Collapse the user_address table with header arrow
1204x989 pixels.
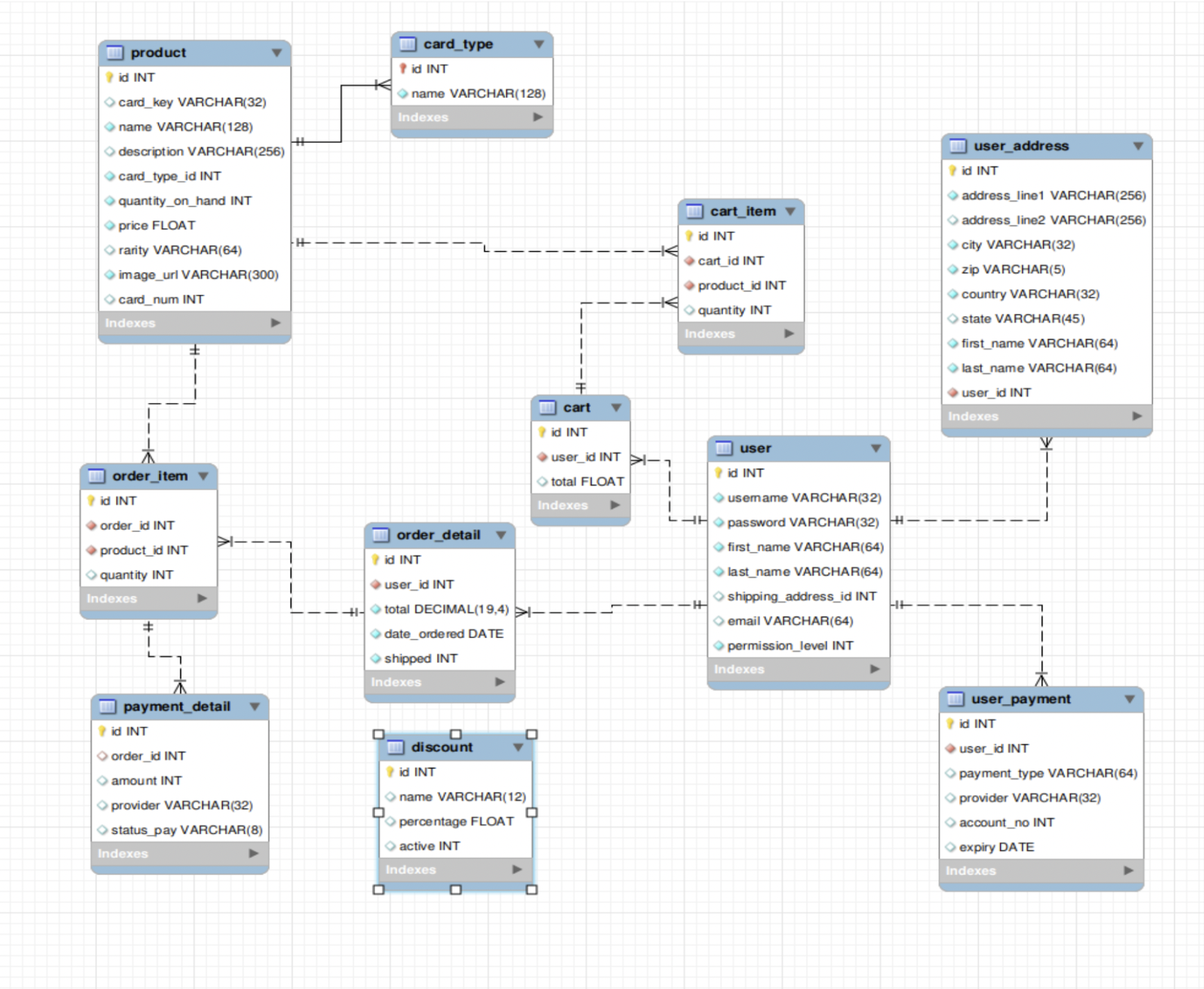tap(1138, 146)
